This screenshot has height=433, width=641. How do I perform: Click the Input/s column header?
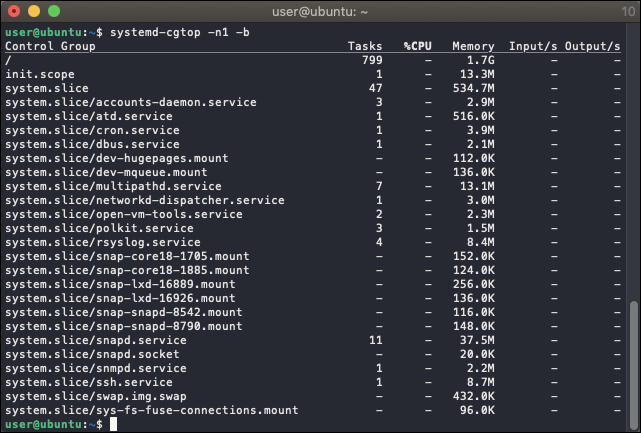tap(533, 46)
